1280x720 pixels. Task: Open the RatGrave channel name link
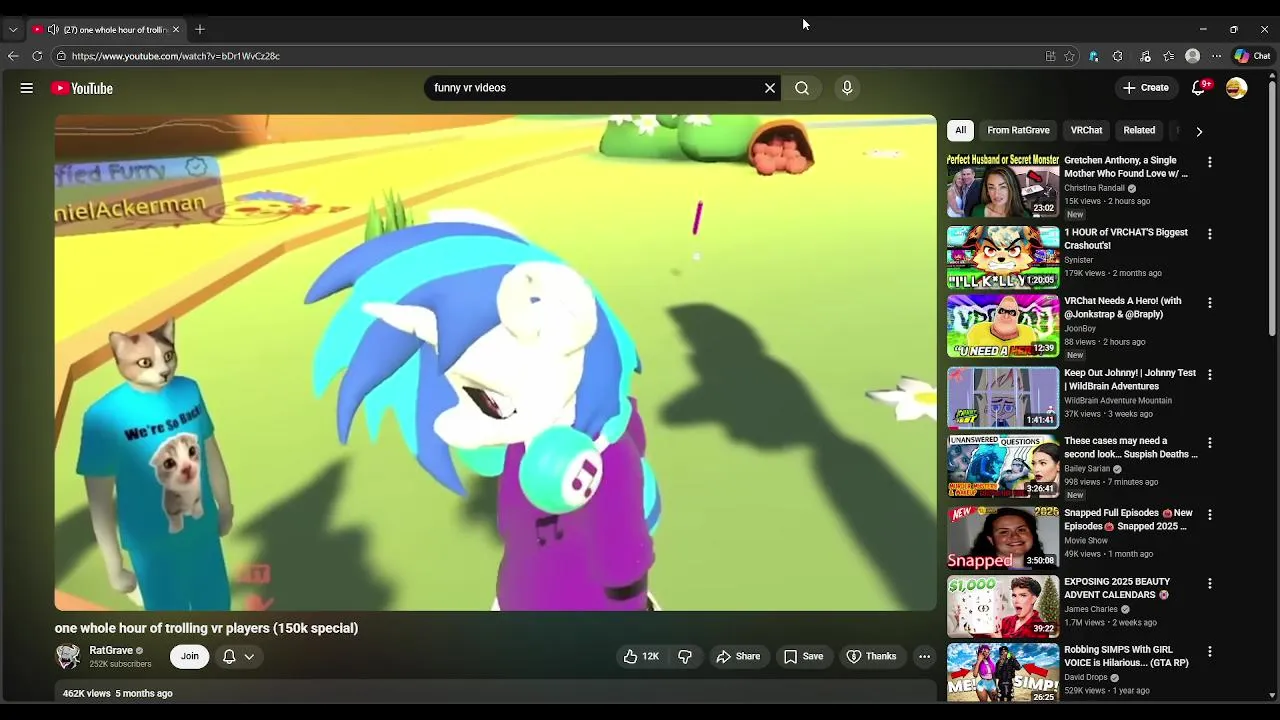(x=111, y=650)
